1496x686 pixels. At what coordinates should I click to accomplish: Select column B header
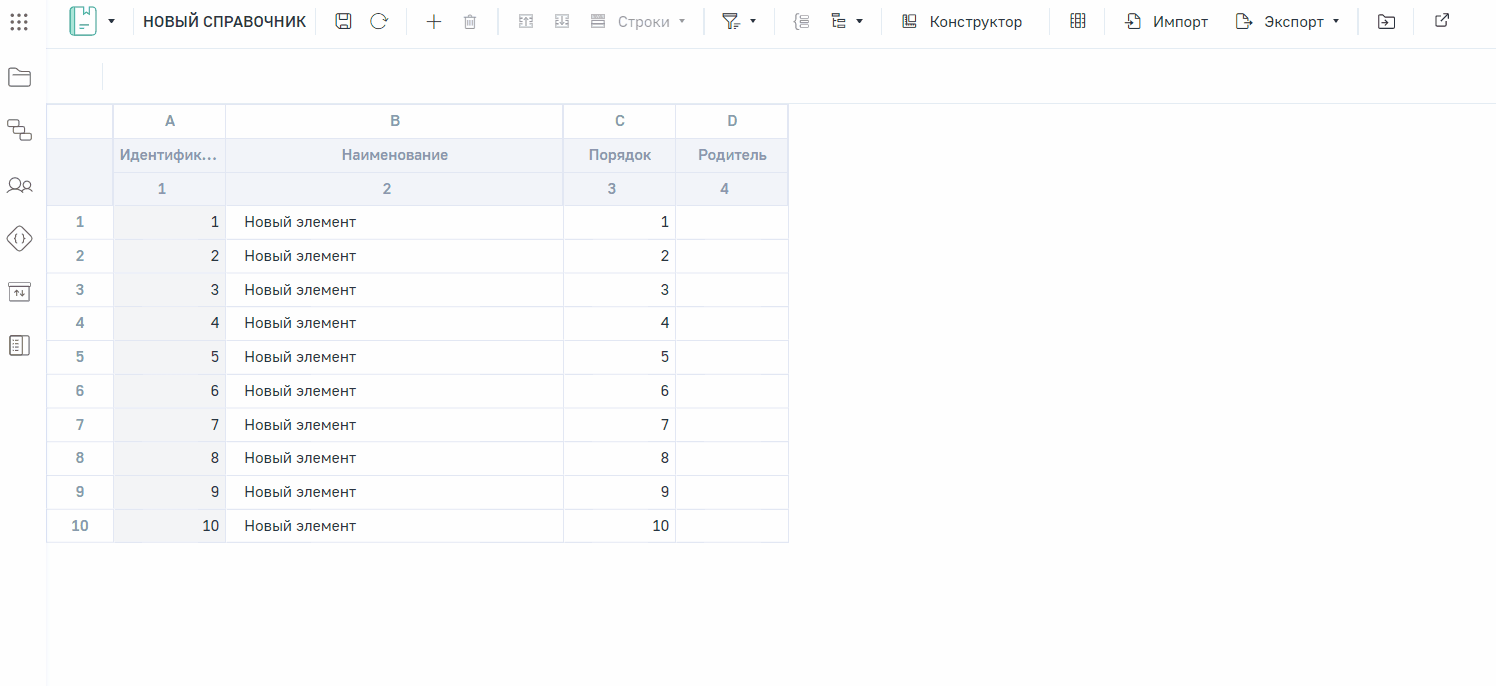coord(395,121)
